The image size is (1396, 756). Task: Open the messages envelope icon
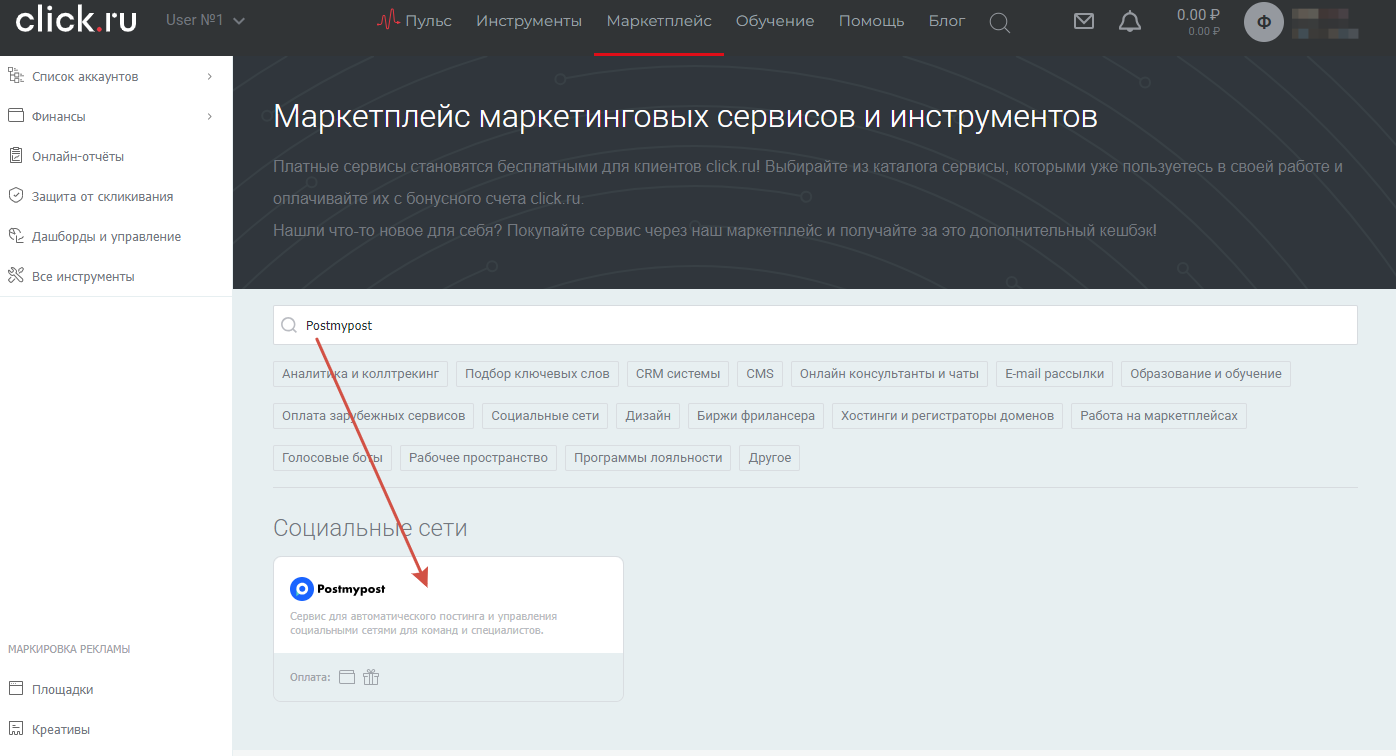(1084, 21)
